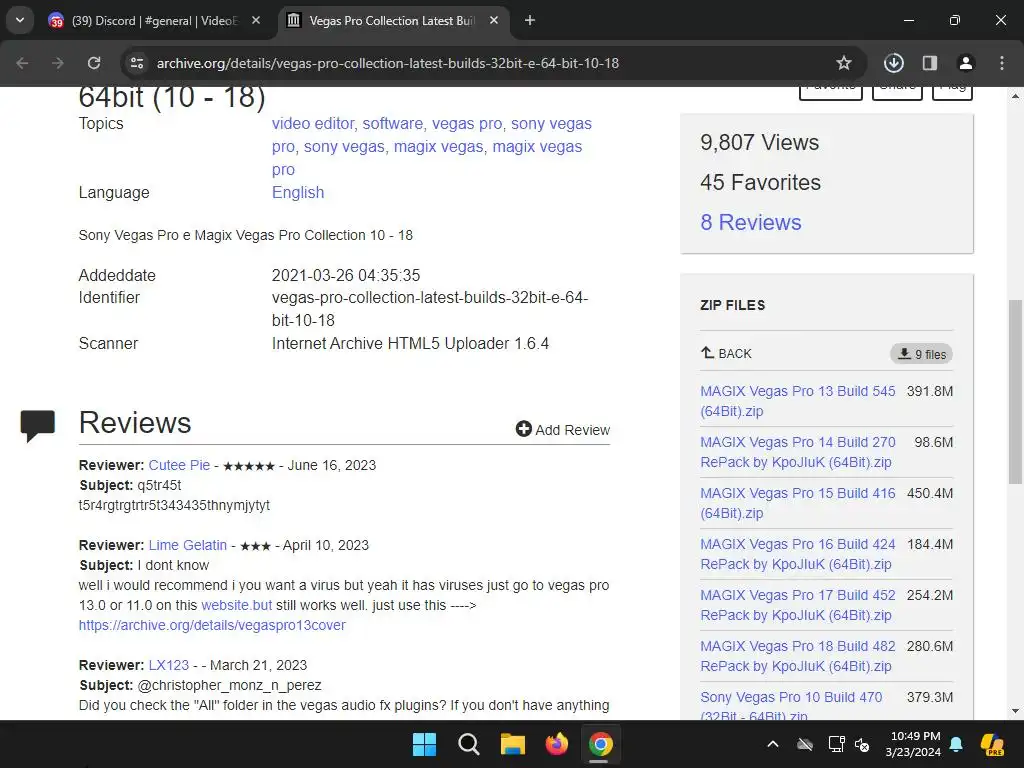The width and height of the screenshot is (1024, 768).
Task: Click the page vertical scrollbar thumb
Action: pyautogui.click(x=1015, y=392)
